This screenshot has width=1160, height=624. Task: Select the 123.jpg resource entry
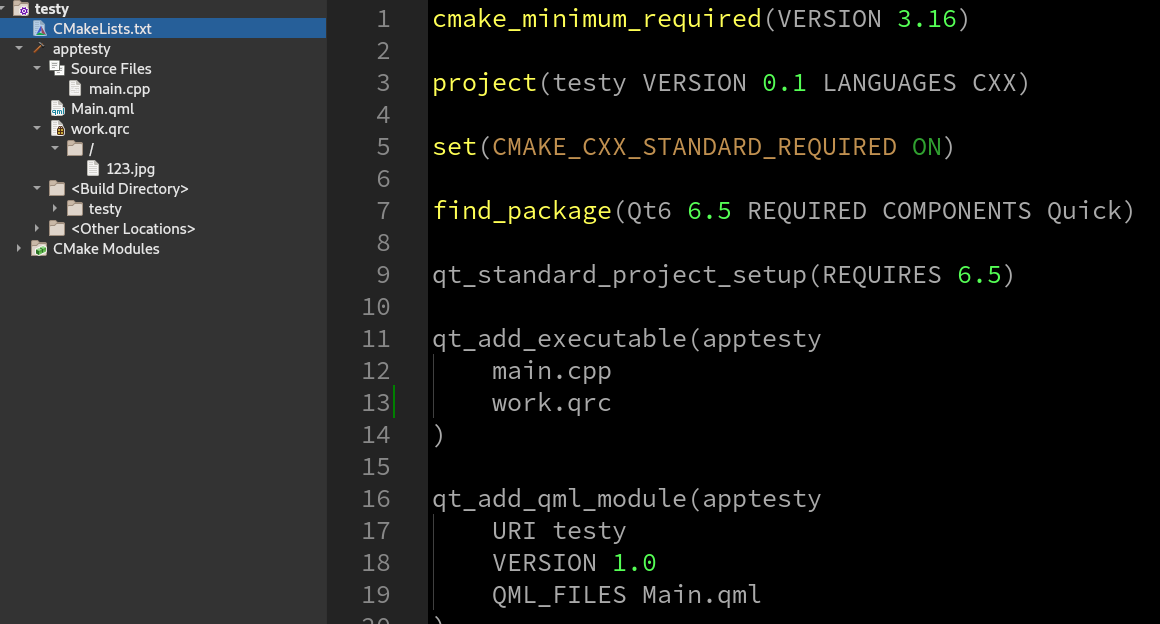coord(130,169)
